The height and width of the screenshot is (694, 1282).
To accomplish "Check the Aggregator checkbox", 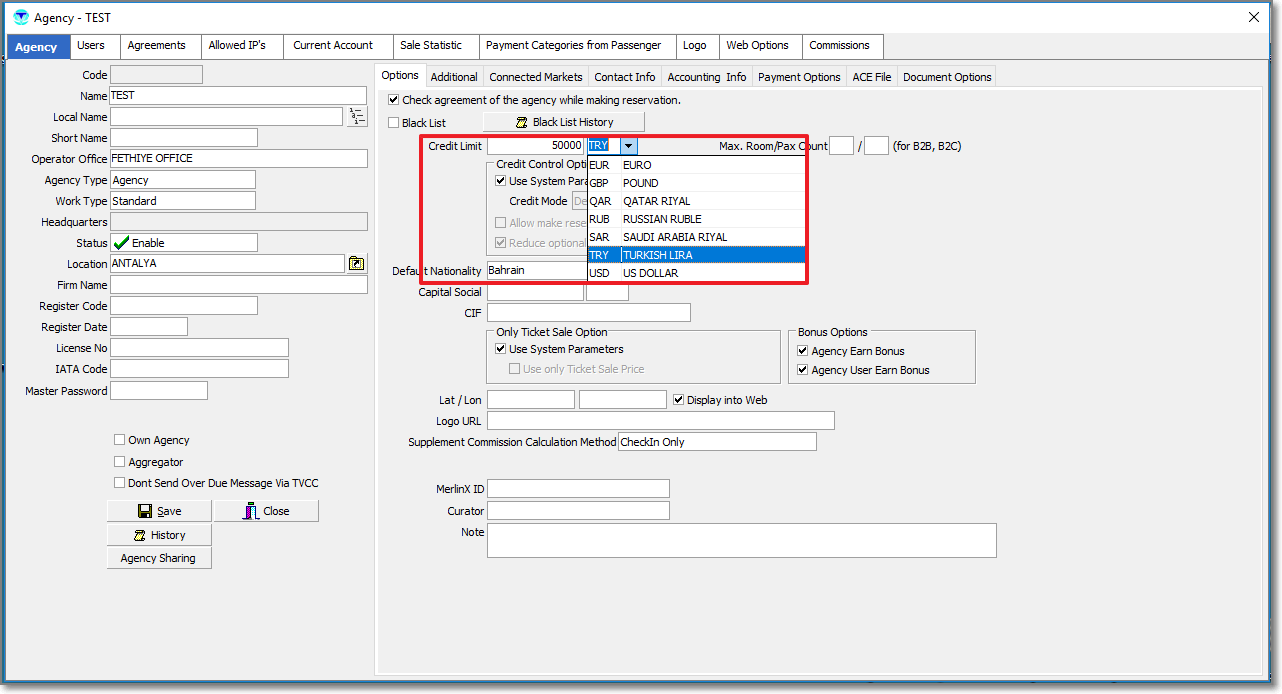I will (120, 462).
